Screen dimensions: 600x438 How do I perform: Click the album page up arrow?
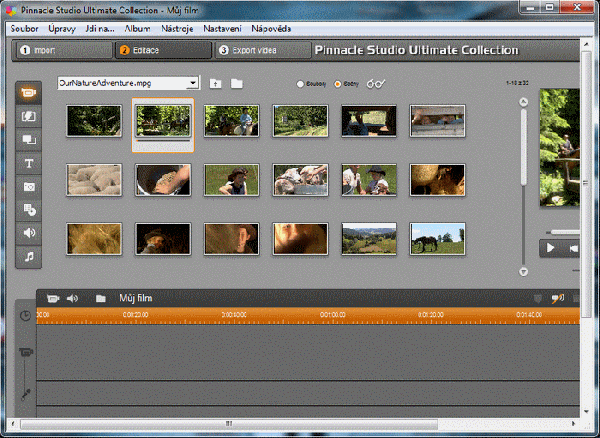click(523, 102)
